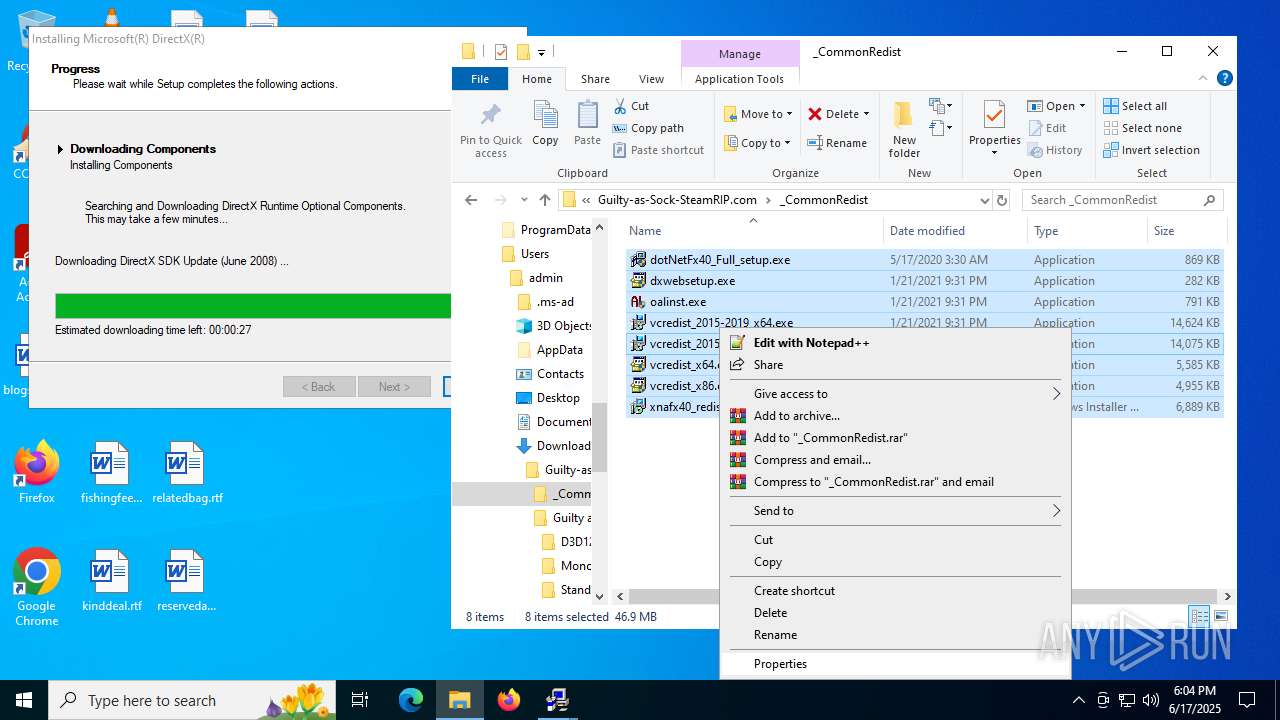Select Create shortcut in context menu
This screenshot has width=1280, height=720.
click(x=895, y=591)
